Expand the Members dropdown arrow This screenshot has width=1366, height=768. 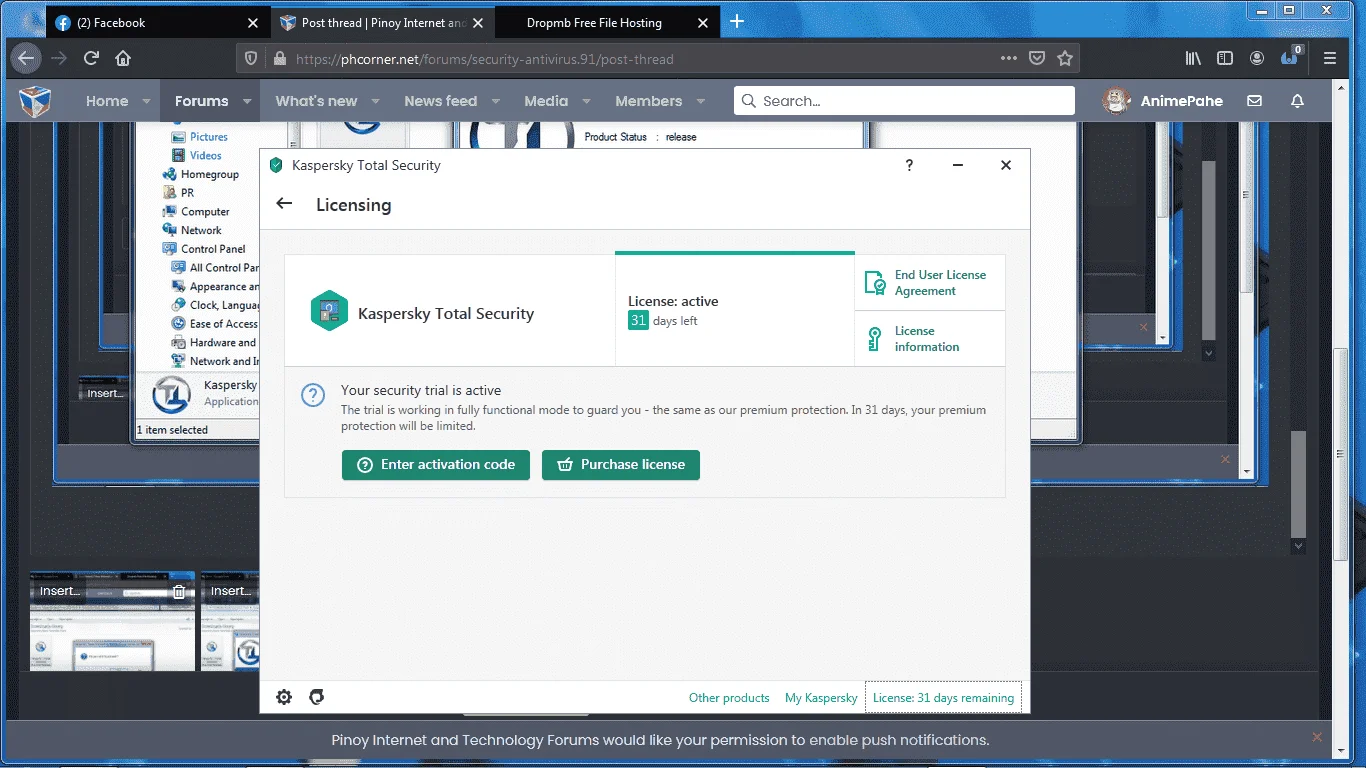(701, 101)
